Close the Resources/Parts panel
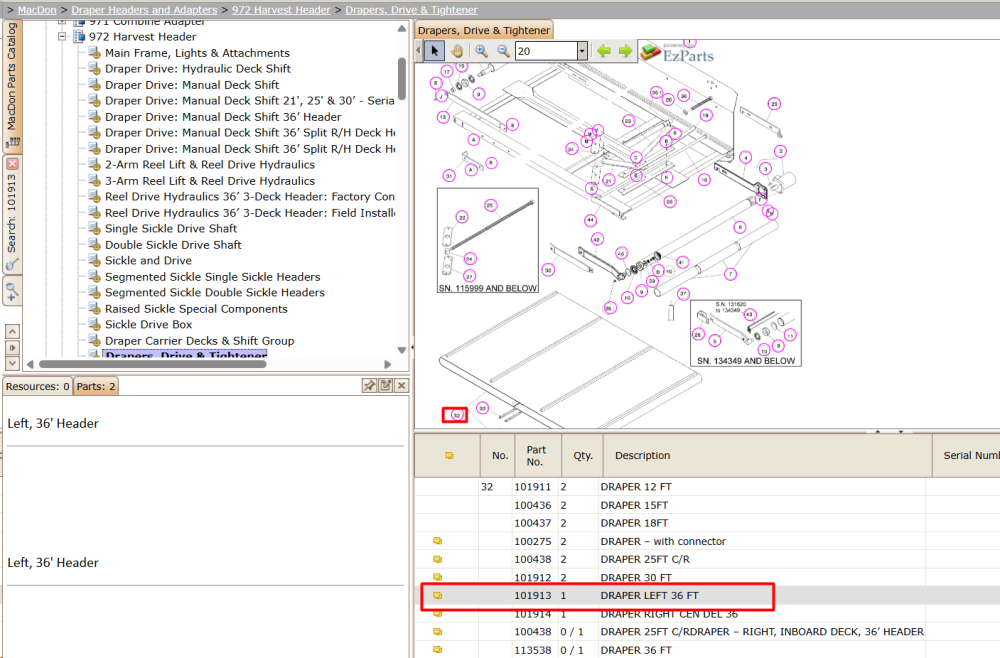 (x=401, y=386)
